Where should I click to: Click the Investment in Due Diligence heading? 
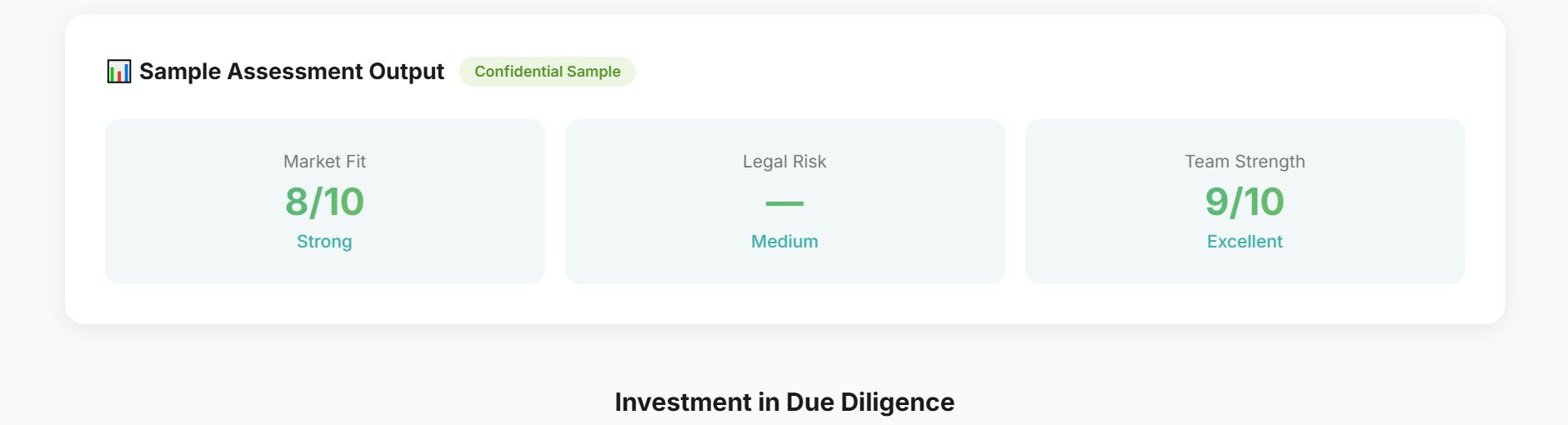pos(784,402)
